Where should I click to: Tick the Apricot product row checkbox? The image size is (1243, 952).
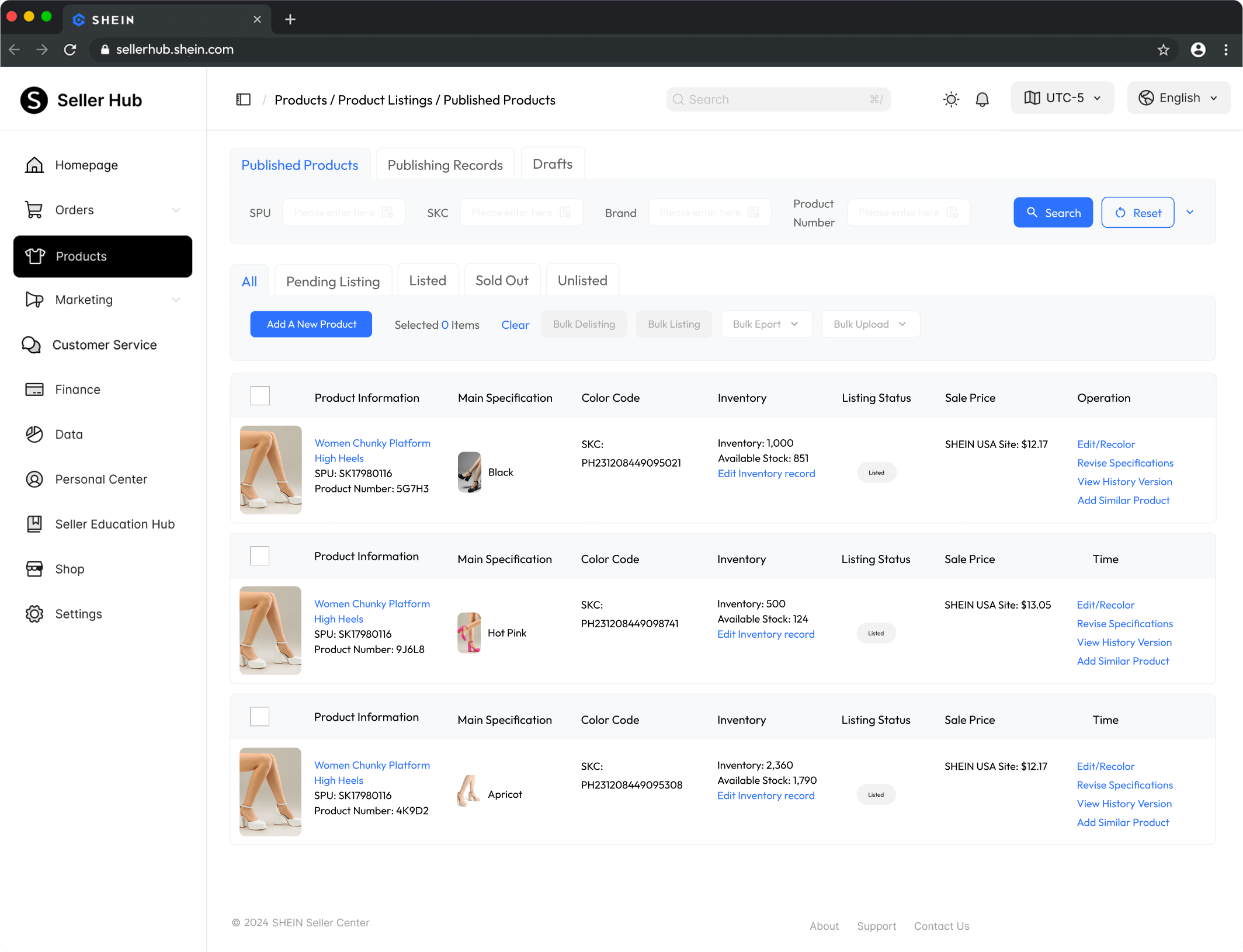point(259,716)
